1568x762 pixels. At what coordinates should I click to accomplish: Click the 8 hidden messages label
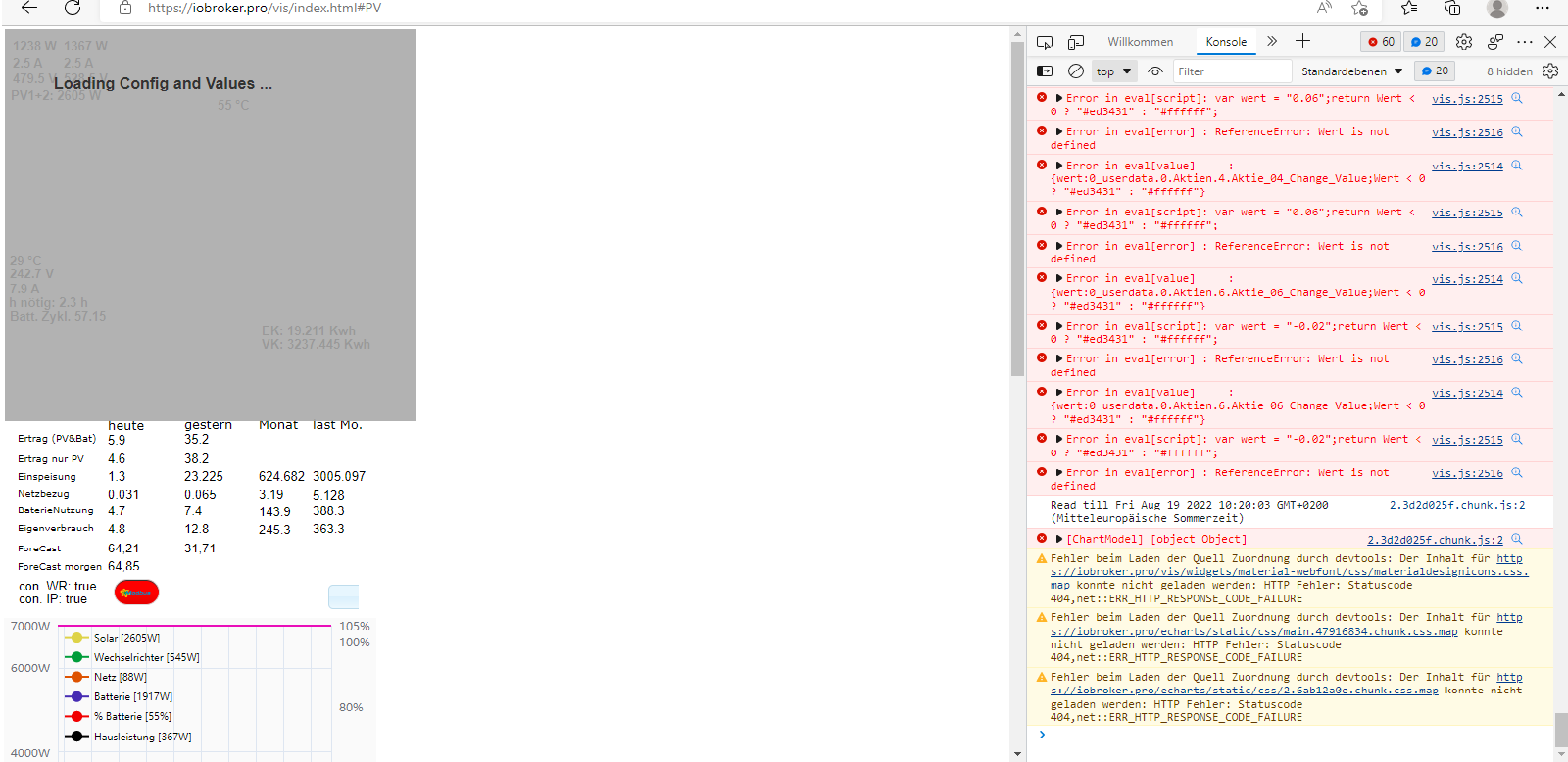[1509, 71]
